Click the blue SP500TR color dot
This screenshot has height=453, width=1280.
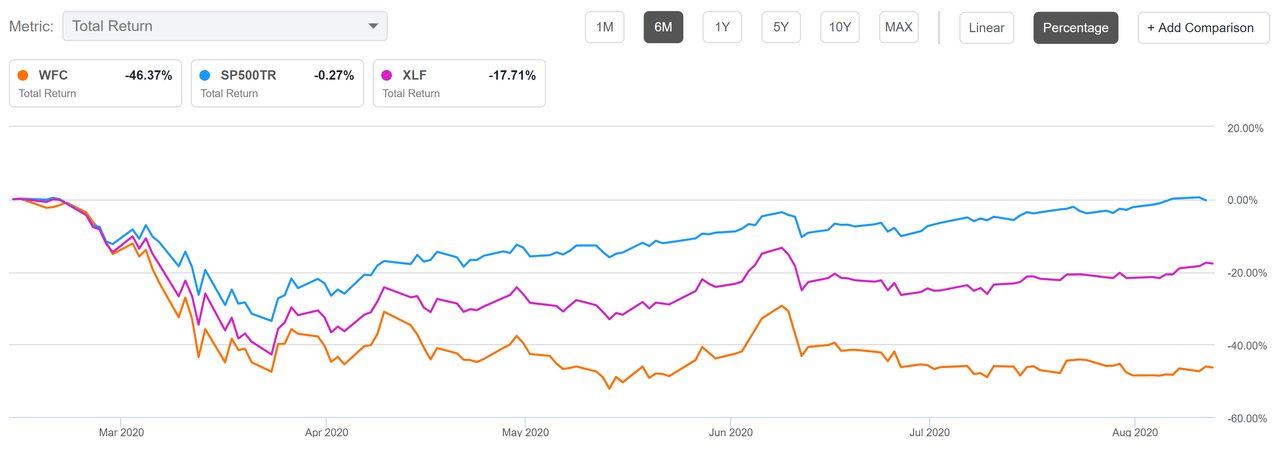coord(206,76)
